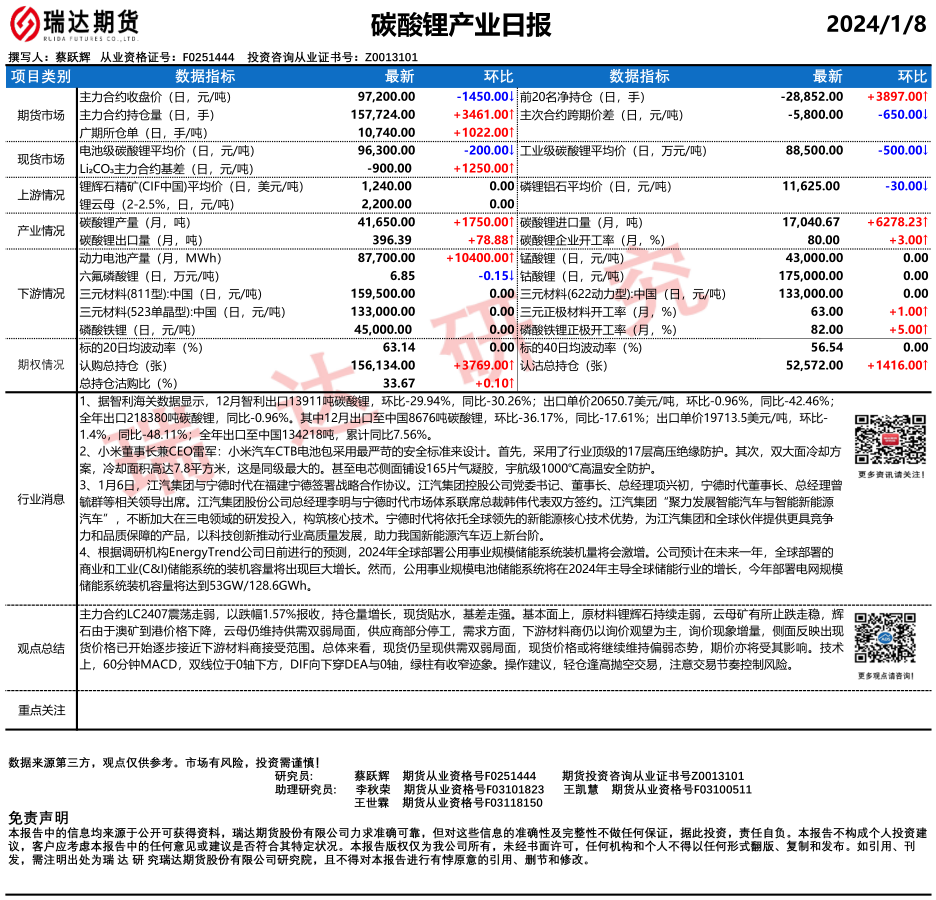936x900 pixels.
Task: Click the red up arrow after +10400.00
Action: tap(511, 258)
